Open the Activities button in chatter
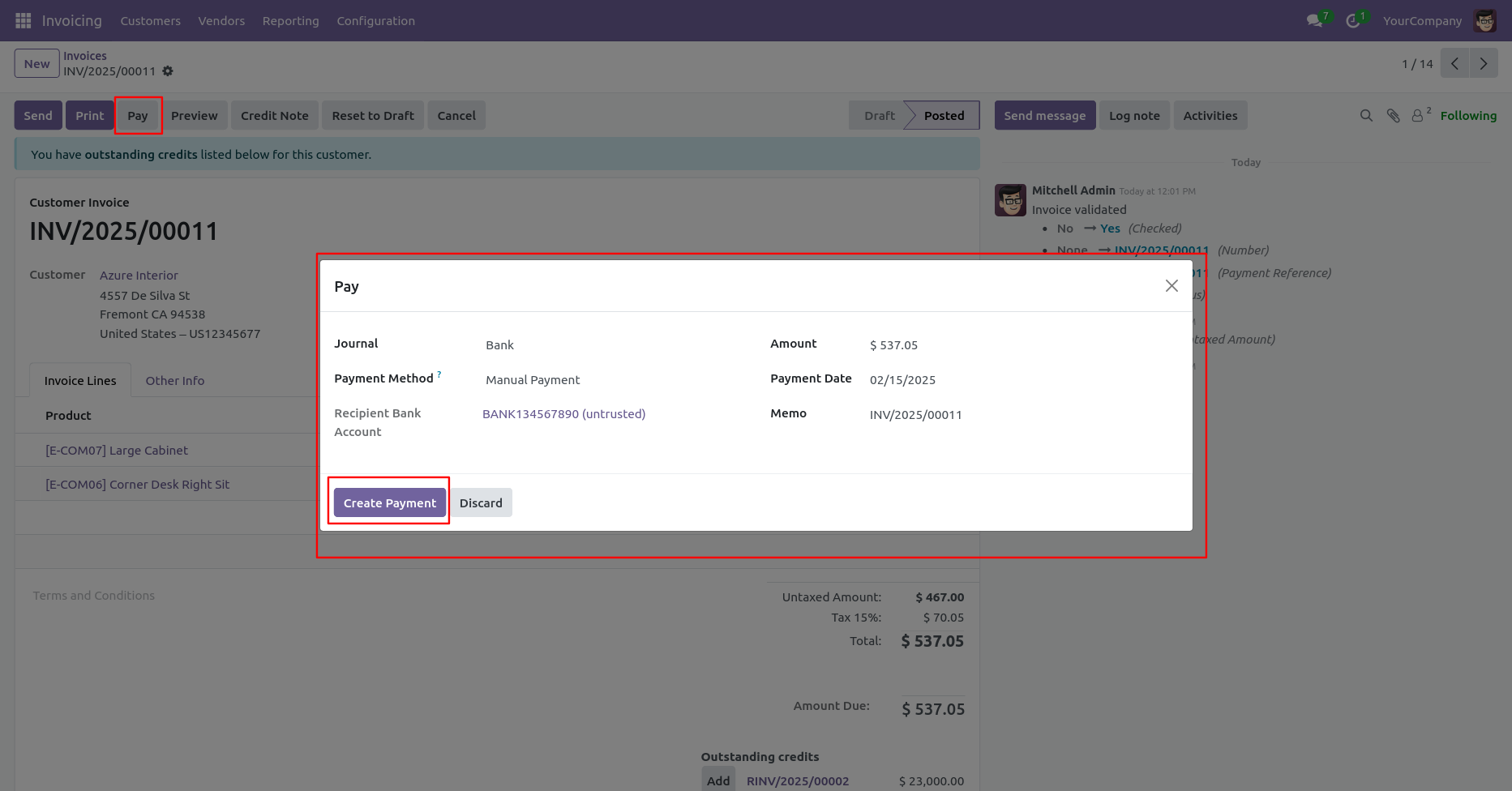Viewport: 1512px width, 791px height. click(x=1210, y=115)
